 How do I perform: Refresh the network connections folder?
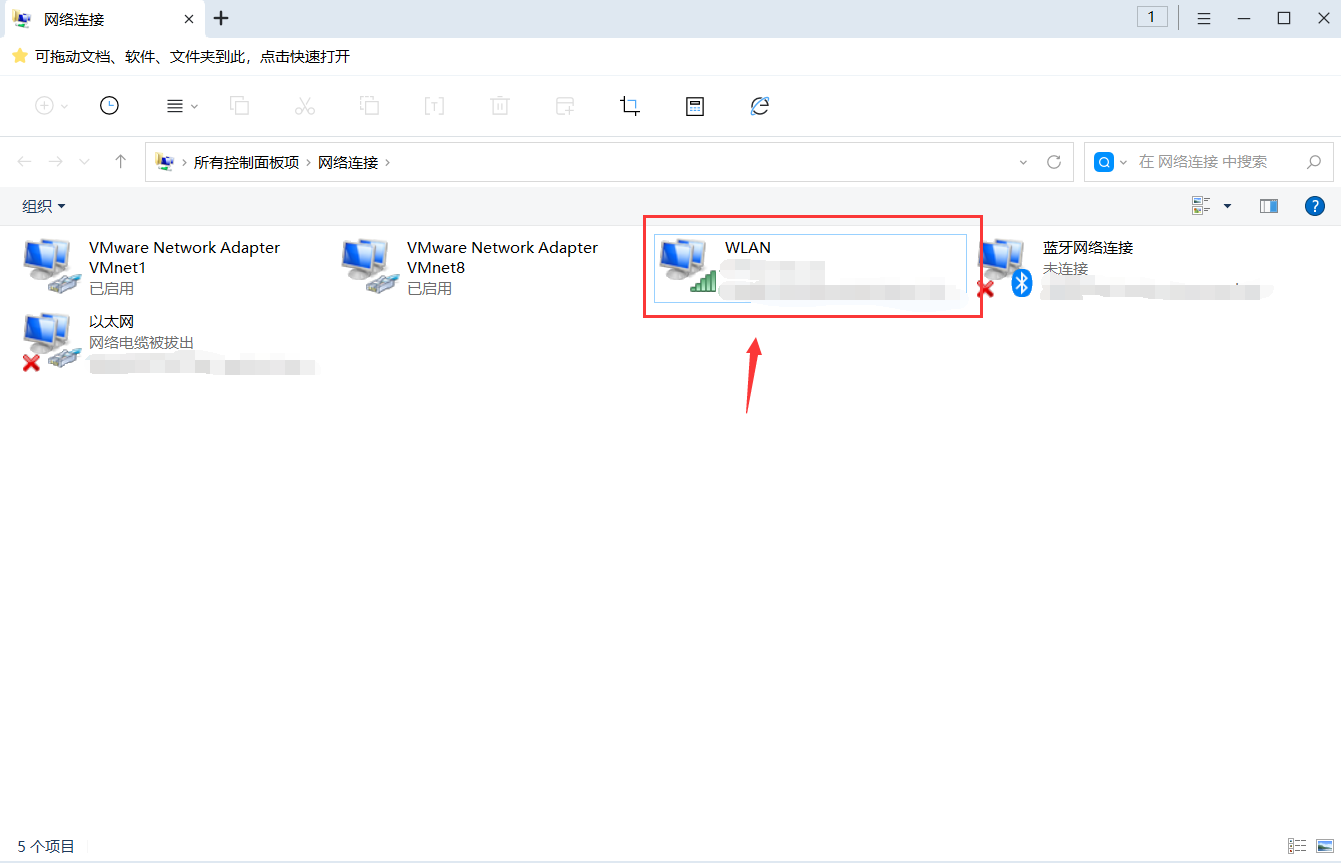(1053, 162)
